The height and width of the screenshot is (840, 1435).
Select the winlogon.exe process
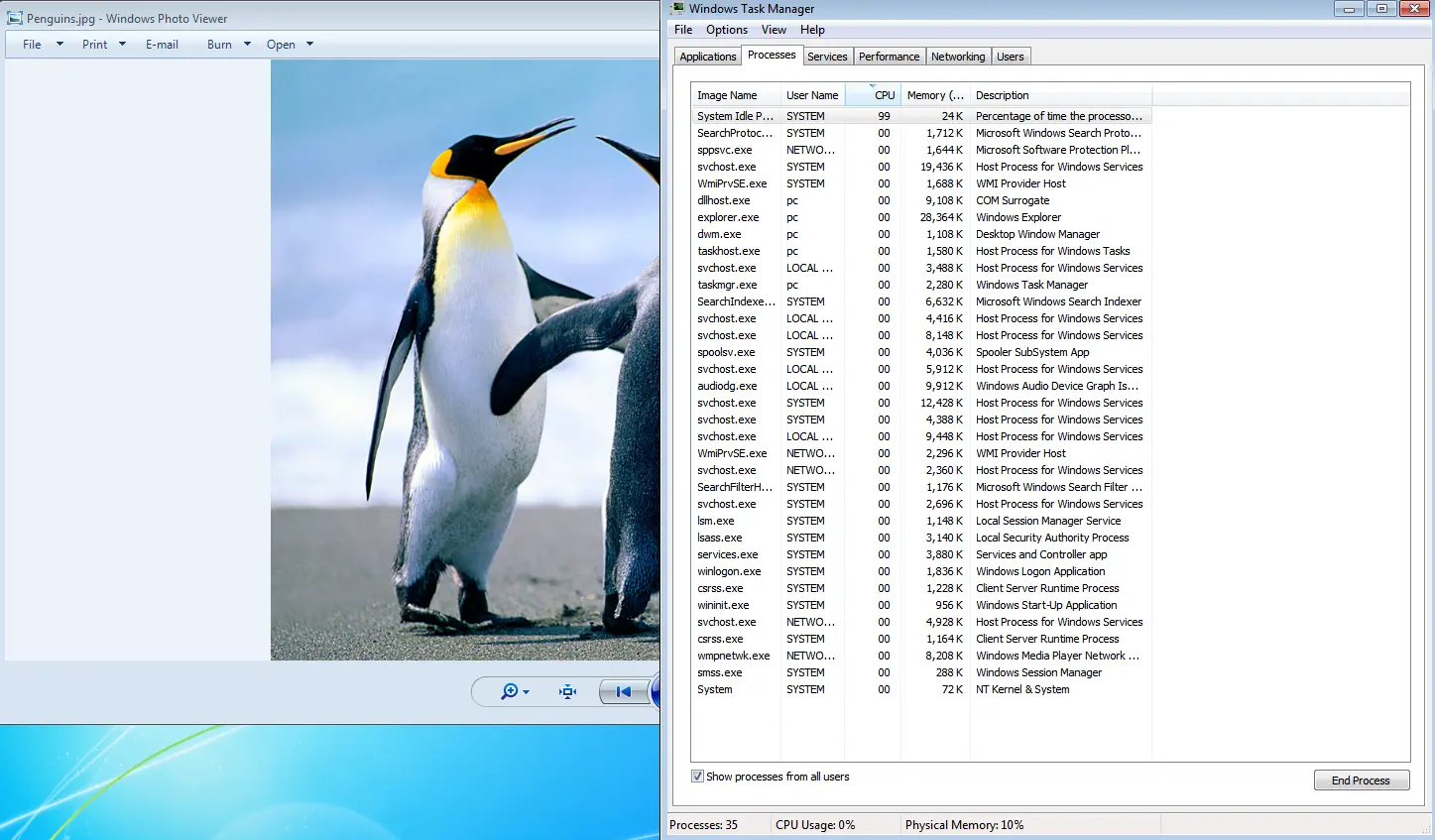coord(921,571)
